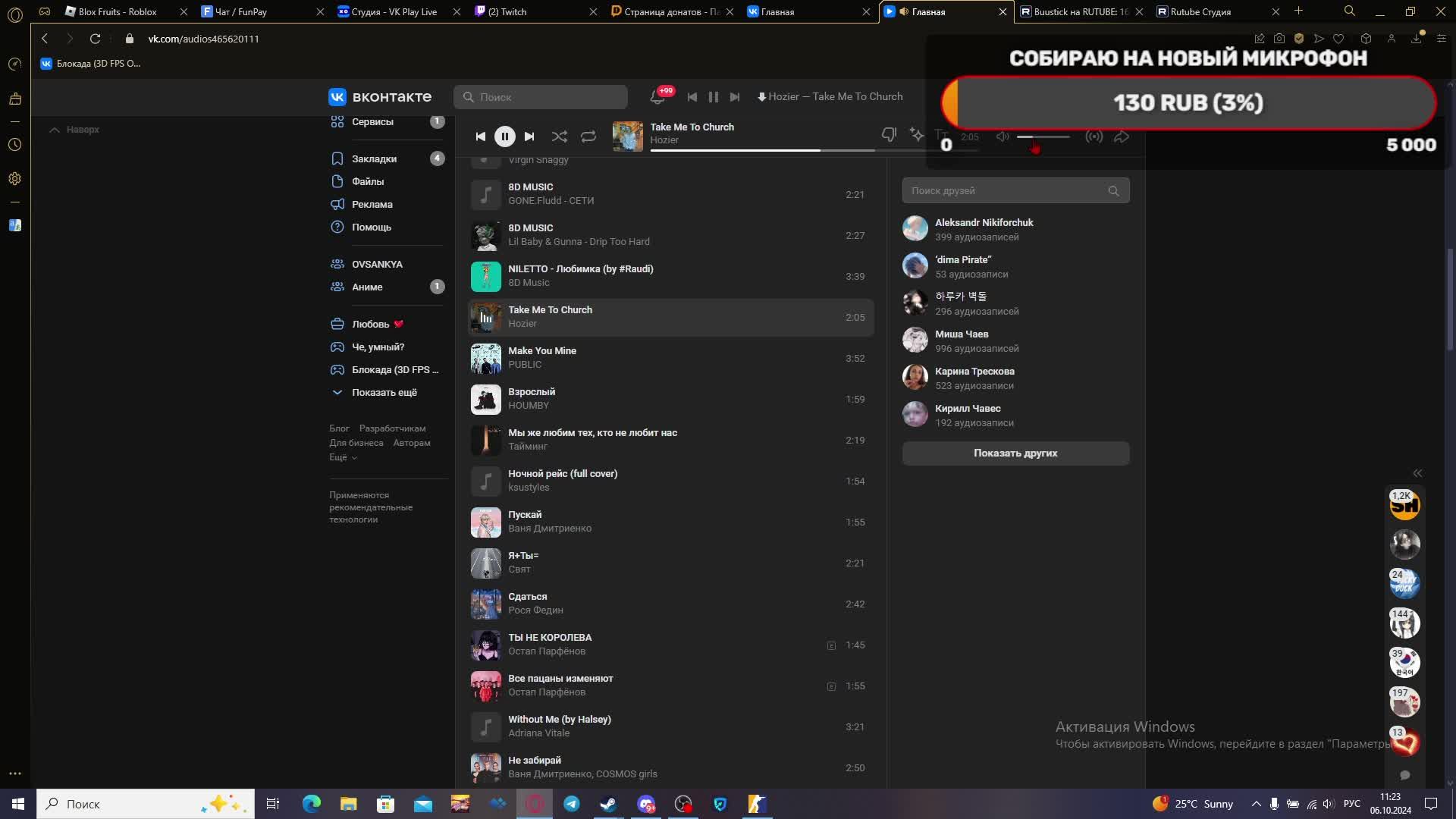Click the dislike icon for current track
Screen dimensions: 1456x819
coord(889,135)
